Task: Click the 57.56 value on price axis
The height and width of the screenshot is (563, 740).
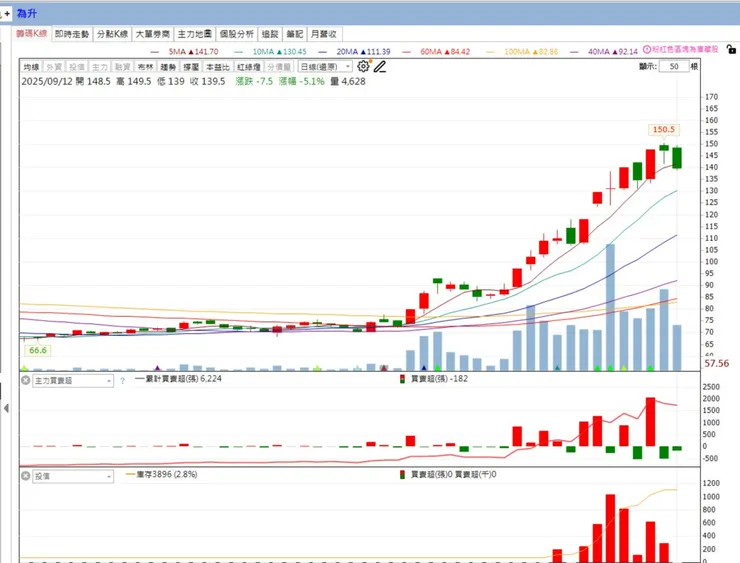Action: pos(716,363)
